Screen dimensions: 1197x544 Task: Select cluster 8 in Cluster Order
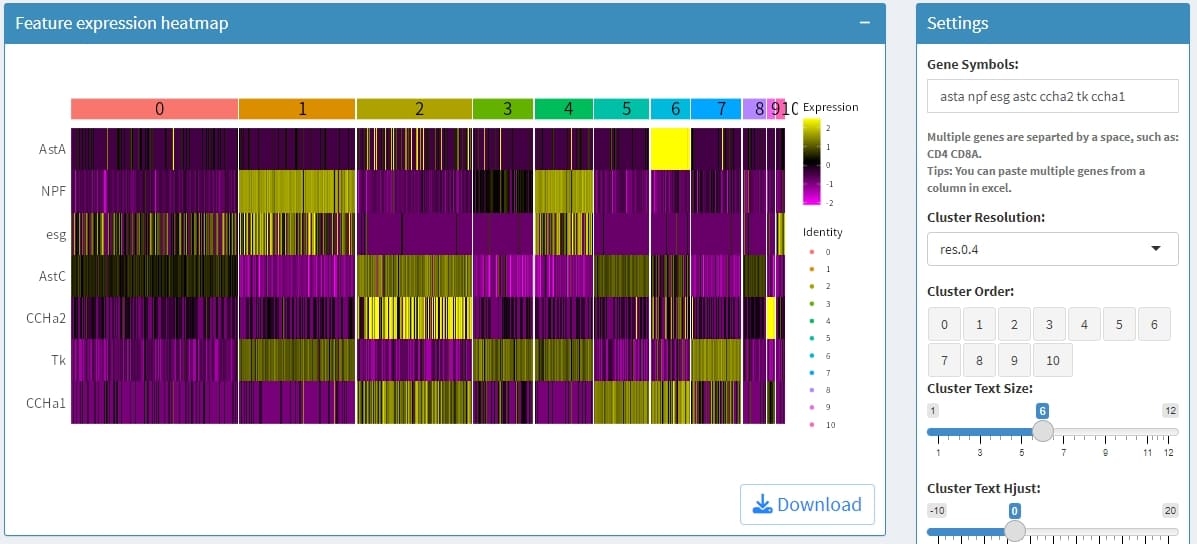point(979,359)
